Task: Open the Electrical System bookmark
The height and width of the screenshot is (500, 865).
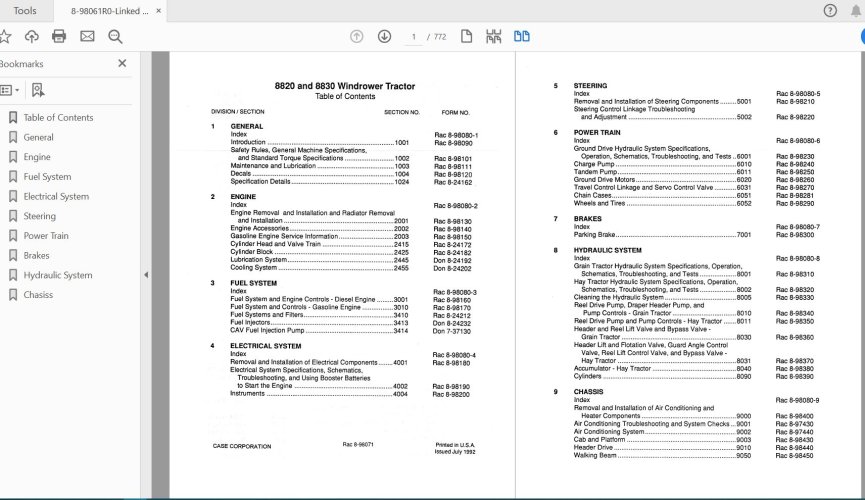Action: pos(56,196)
